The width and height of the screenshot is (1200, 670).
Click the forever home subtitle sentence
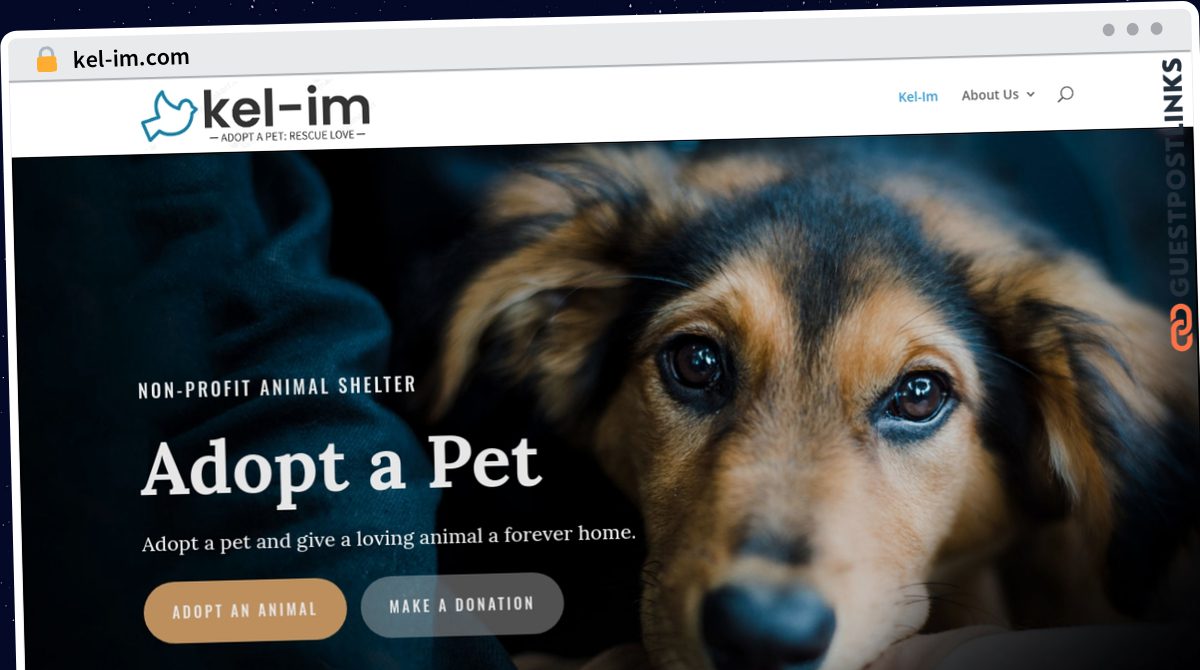[389, 538]
